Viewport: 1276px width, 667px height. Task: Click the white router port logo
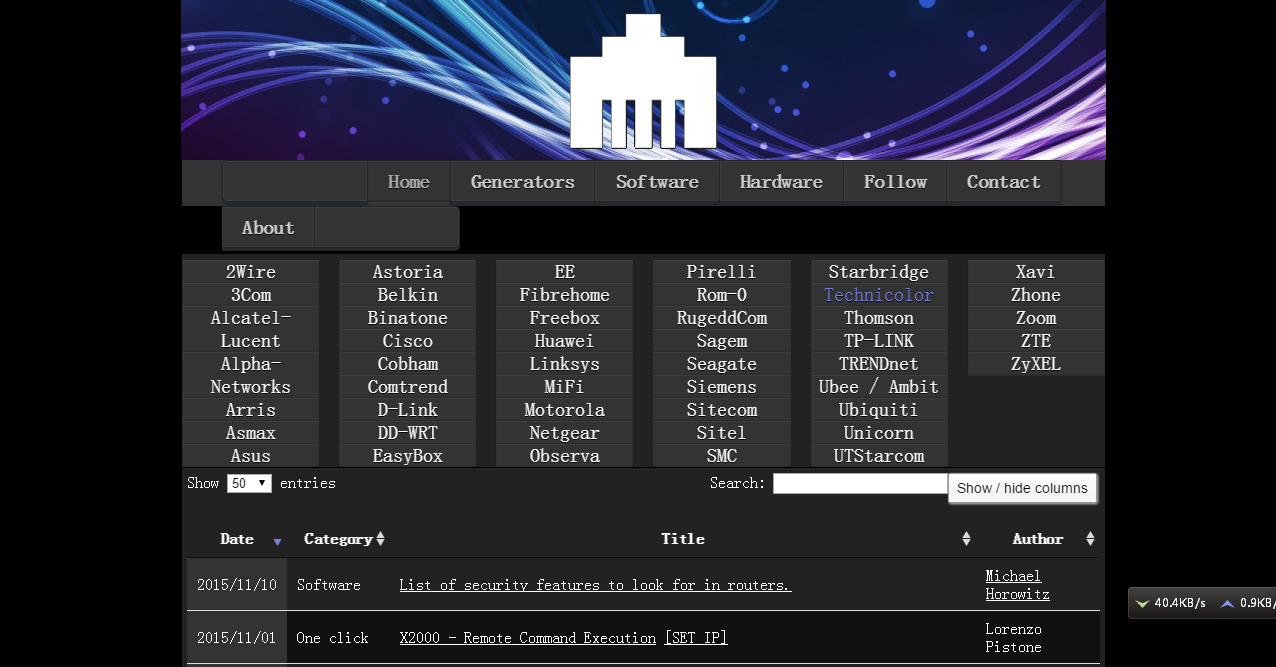(x=643, y=83)
